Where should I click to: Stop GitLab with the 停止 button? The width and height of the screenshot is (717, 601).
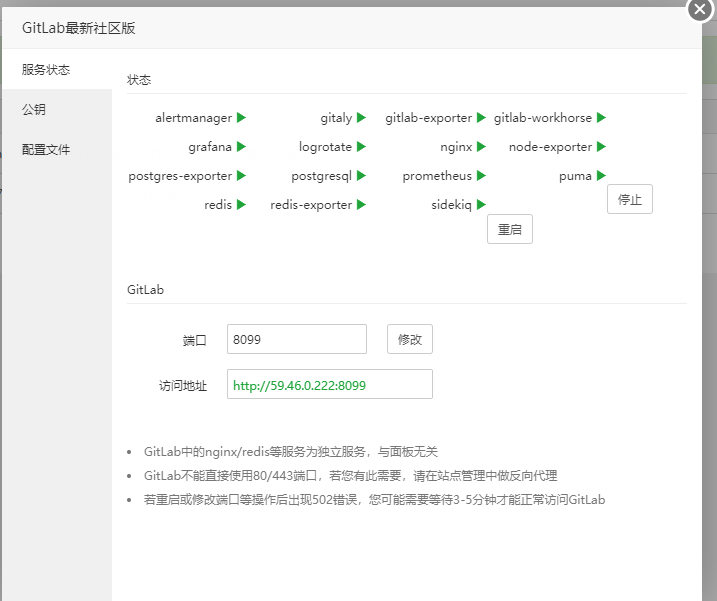tap(630, 199)
